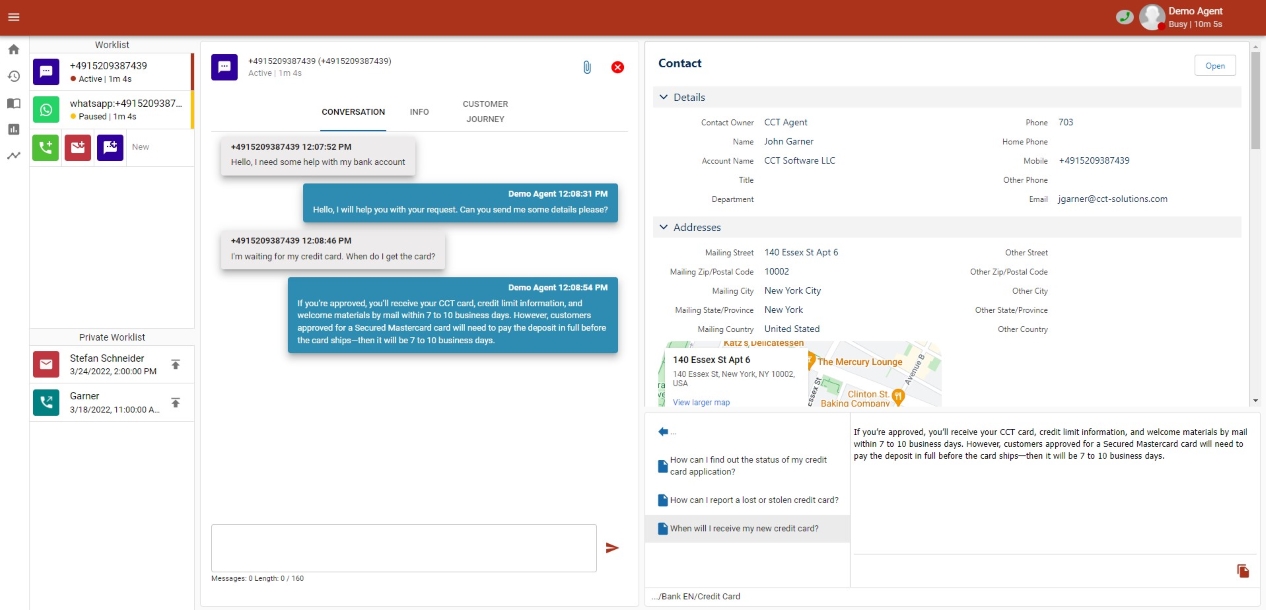Screen dimensions: 1266x610
Task: Start a new email with red icon
Action: [x=77, y=147]
